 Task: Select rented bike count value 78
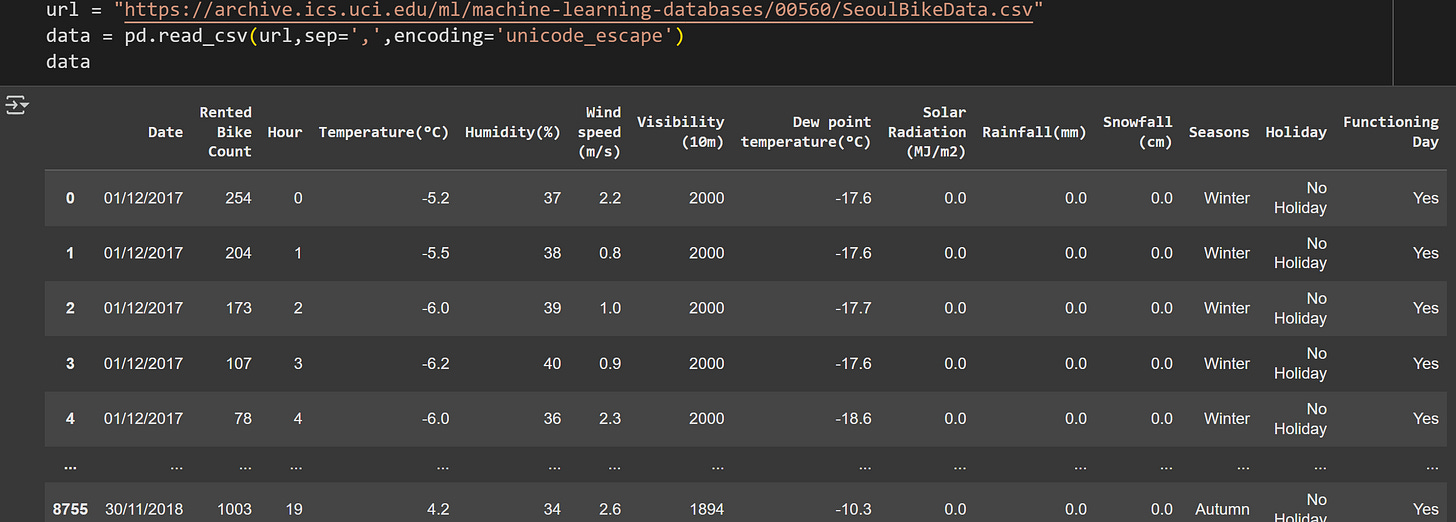tap(243, 418)
